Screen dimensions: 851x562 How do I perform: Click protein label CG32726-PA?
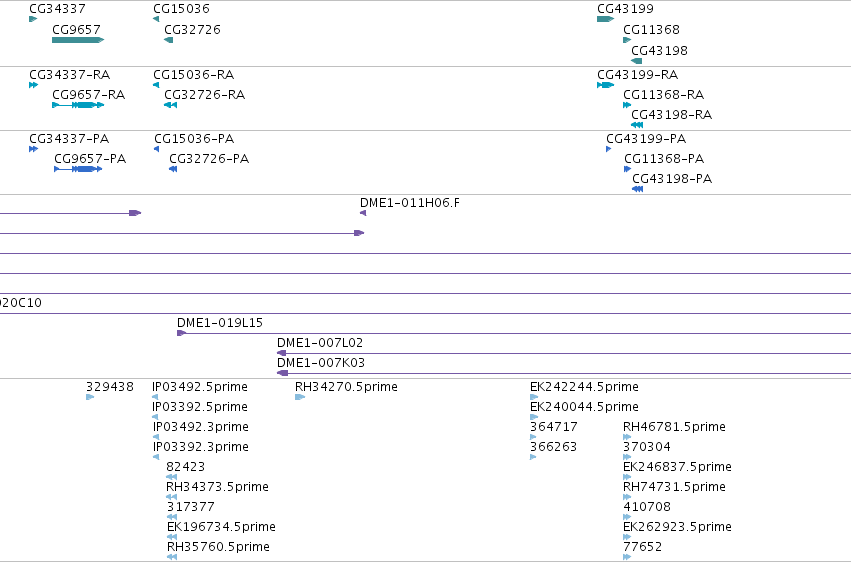point(209,159)
